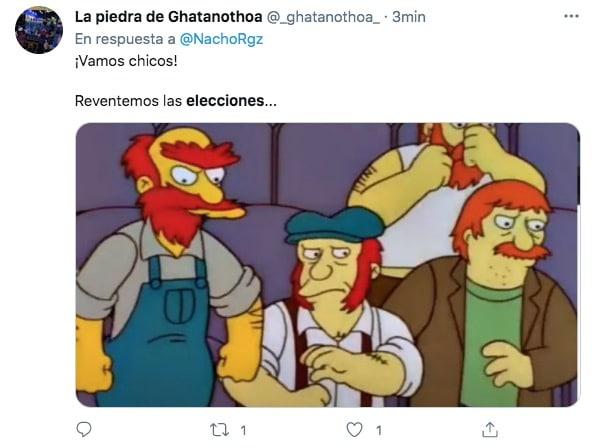This screenshot has height=448, width=596.
Task: Click the red-bearded man in overalls
Action: click(x=167, y=266)
